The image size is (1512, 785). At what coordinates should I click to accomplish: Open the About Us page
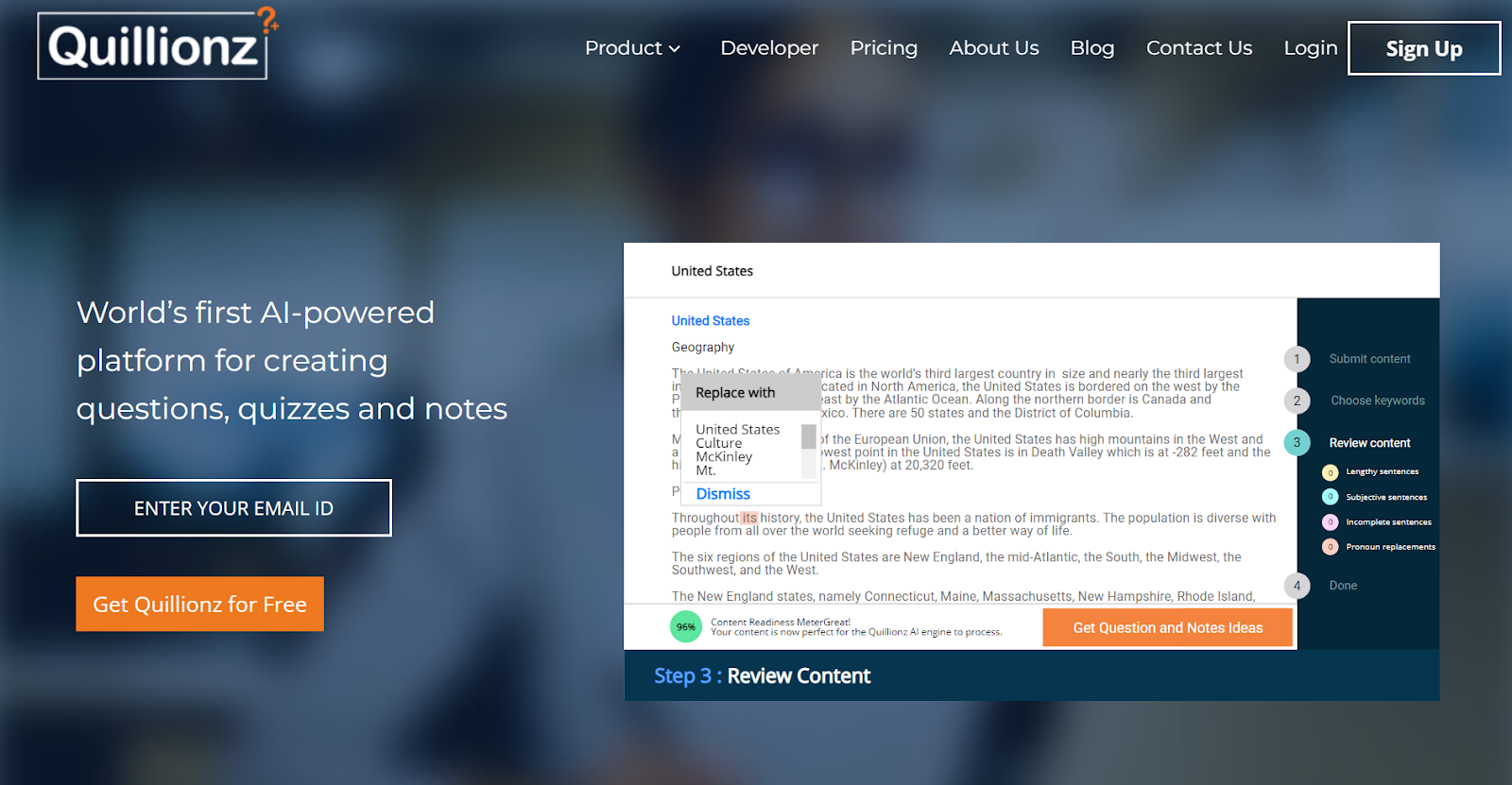click(994, 48)
